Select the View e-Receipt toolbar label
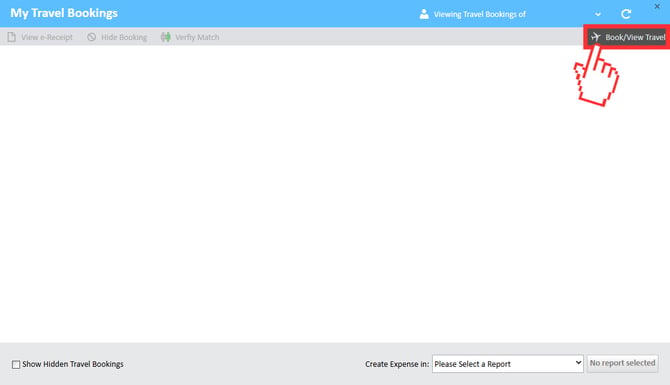The image size is (670, 385). click(x=47, y=37)
